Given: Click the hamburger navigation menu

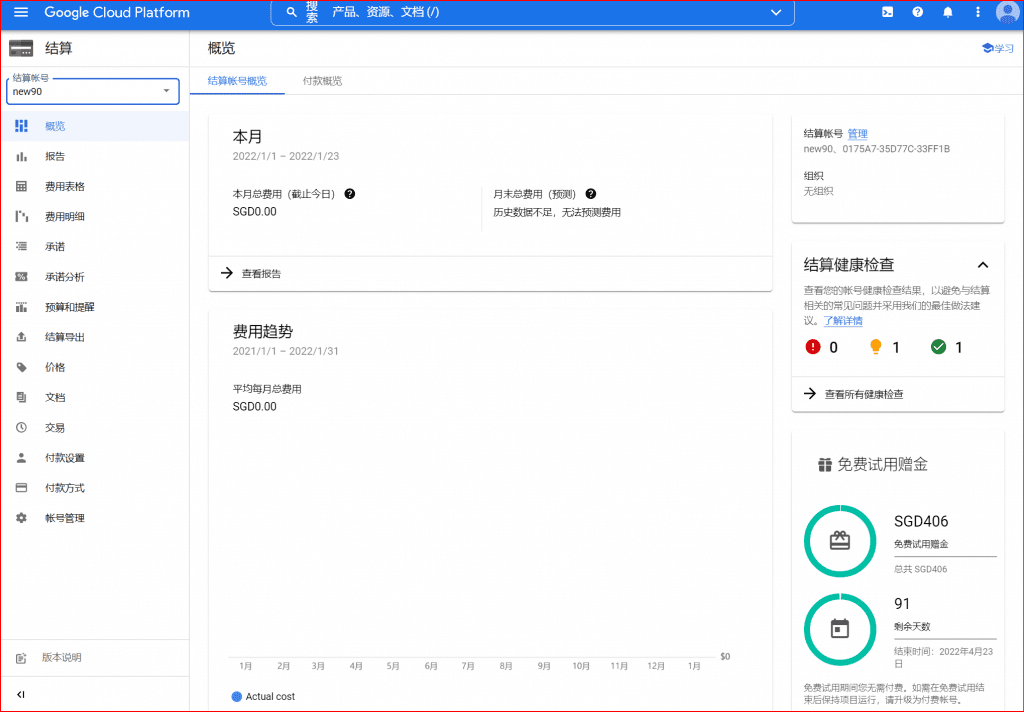Looking at the screenshot, I should tap(21, 13).
